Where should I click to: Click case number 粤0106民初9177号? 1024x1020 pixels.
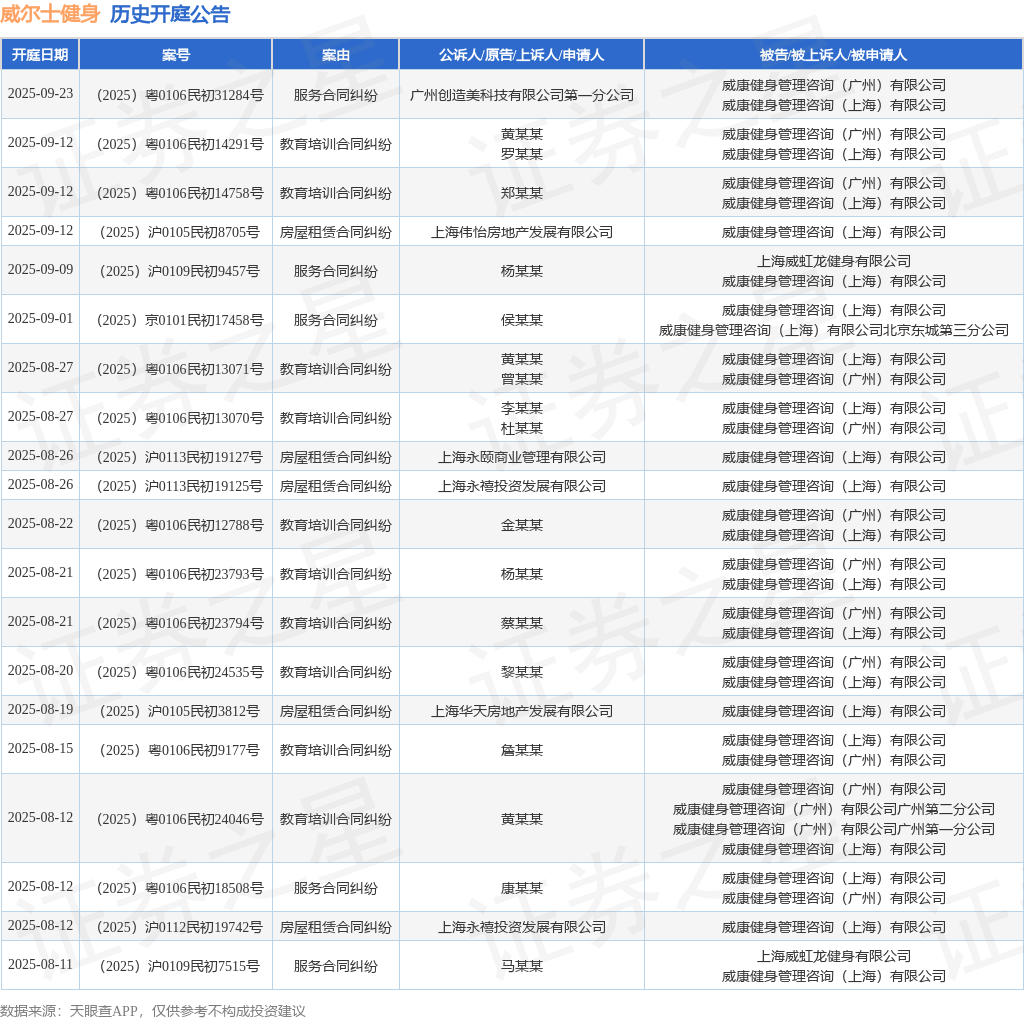tap(180, 750)
